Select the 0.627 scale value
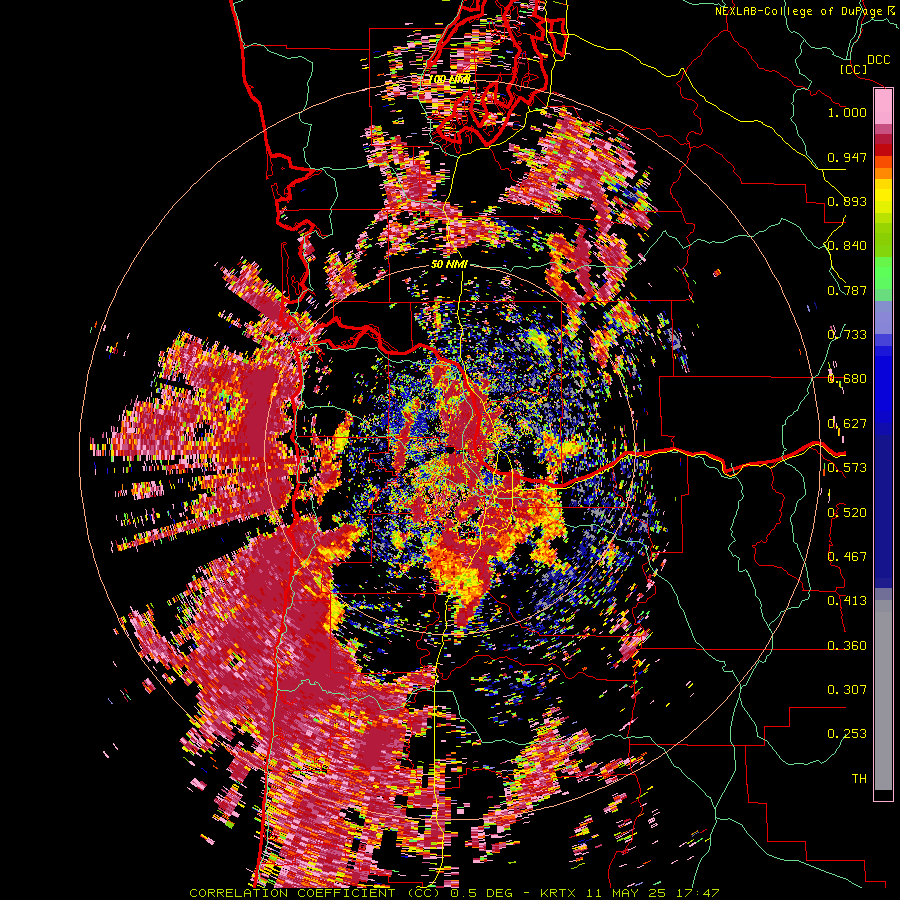This screenshot has width=900, height=900. coord(847,424)
